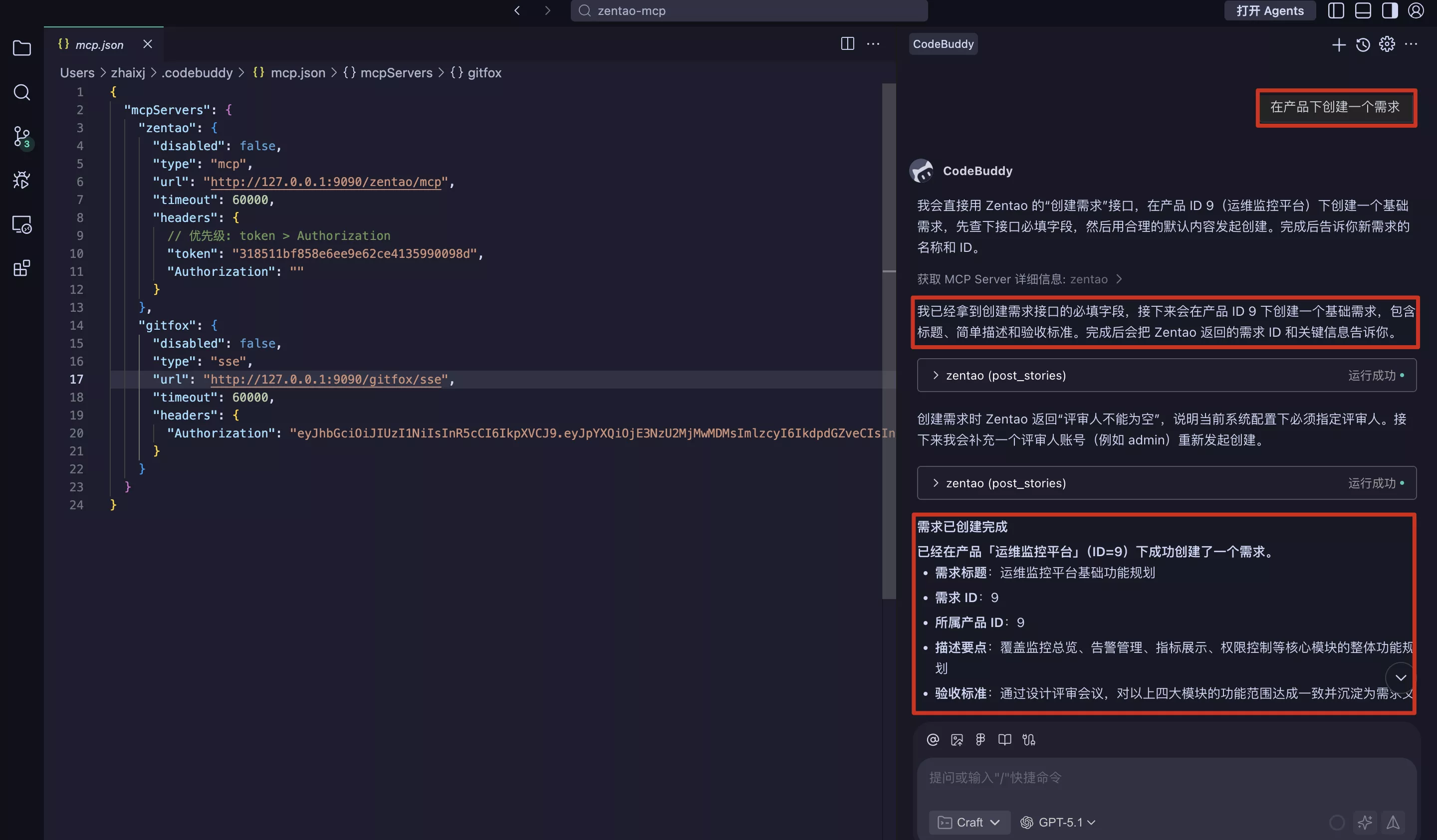The width and height of the screenshot is (1437, 840).
Task: Open the GPT-5.1 model selector
Action: (1058, 823)
